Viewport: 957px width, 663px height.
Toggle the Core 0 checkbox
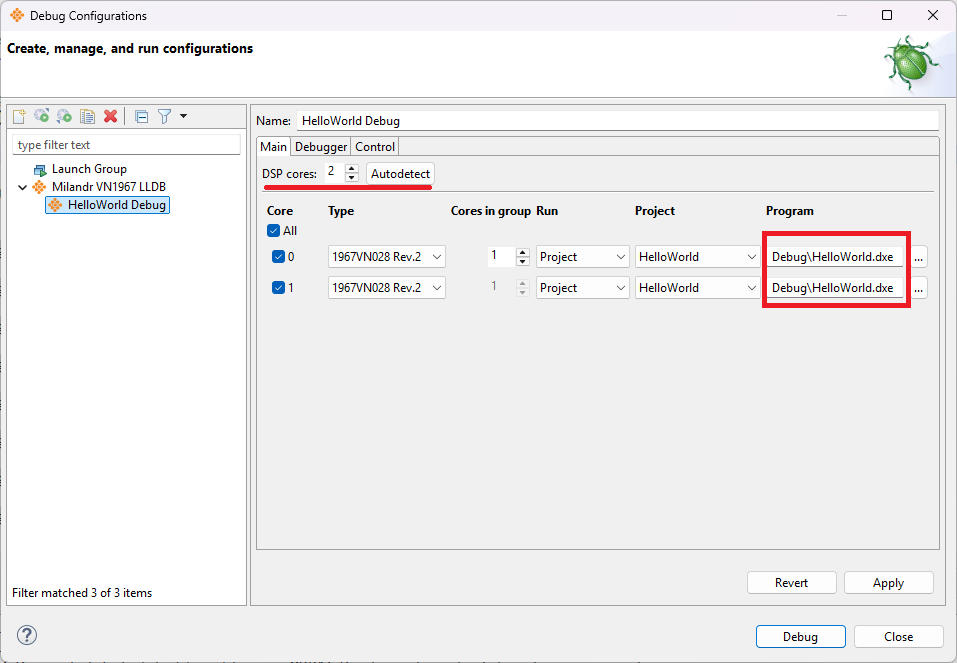279,257
